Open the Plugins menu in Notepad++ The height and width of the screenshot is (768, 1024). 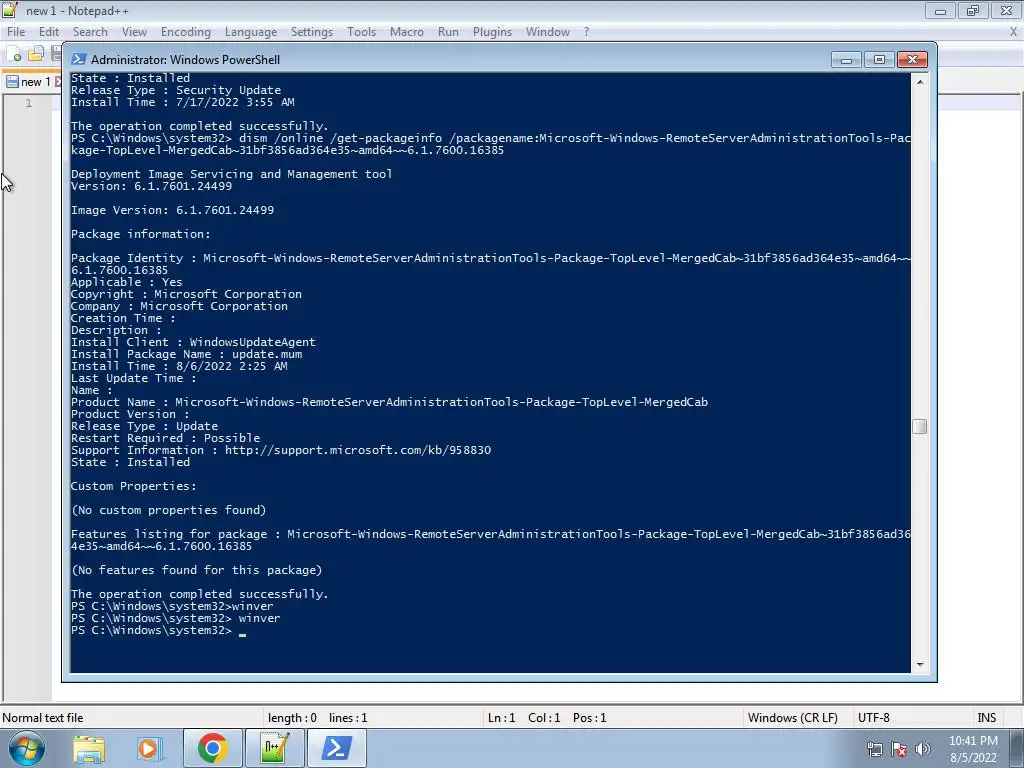coord(492,32)
